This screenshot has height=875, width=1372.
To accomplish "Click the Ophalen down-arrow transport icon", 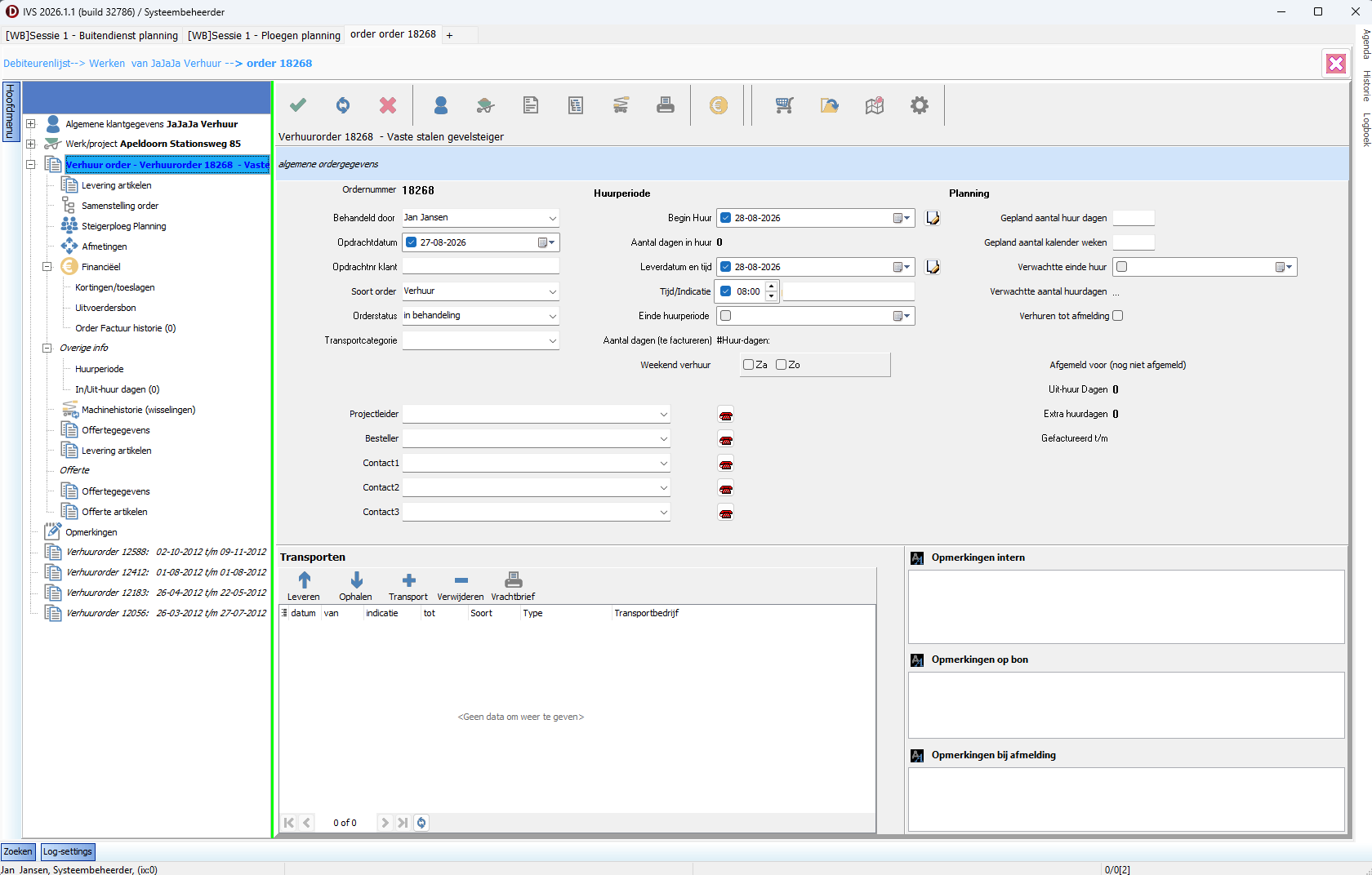I will coord(356,580).
